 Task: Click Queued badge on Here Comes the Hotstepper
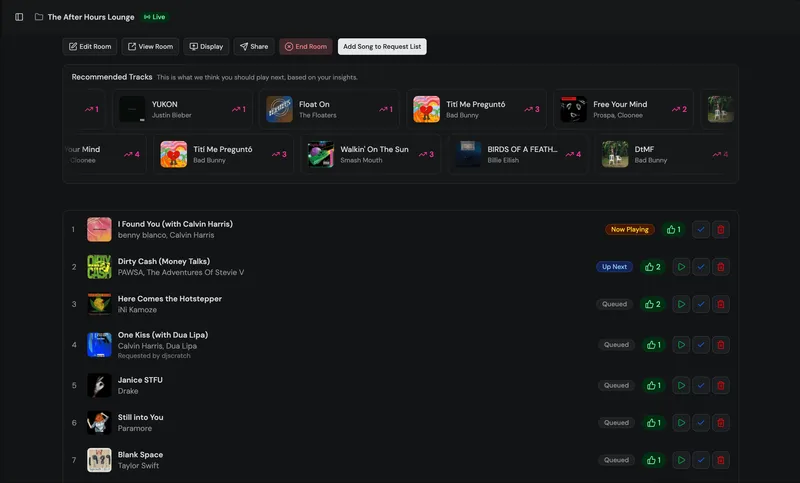pyautogui.click(x=614, y=304)
